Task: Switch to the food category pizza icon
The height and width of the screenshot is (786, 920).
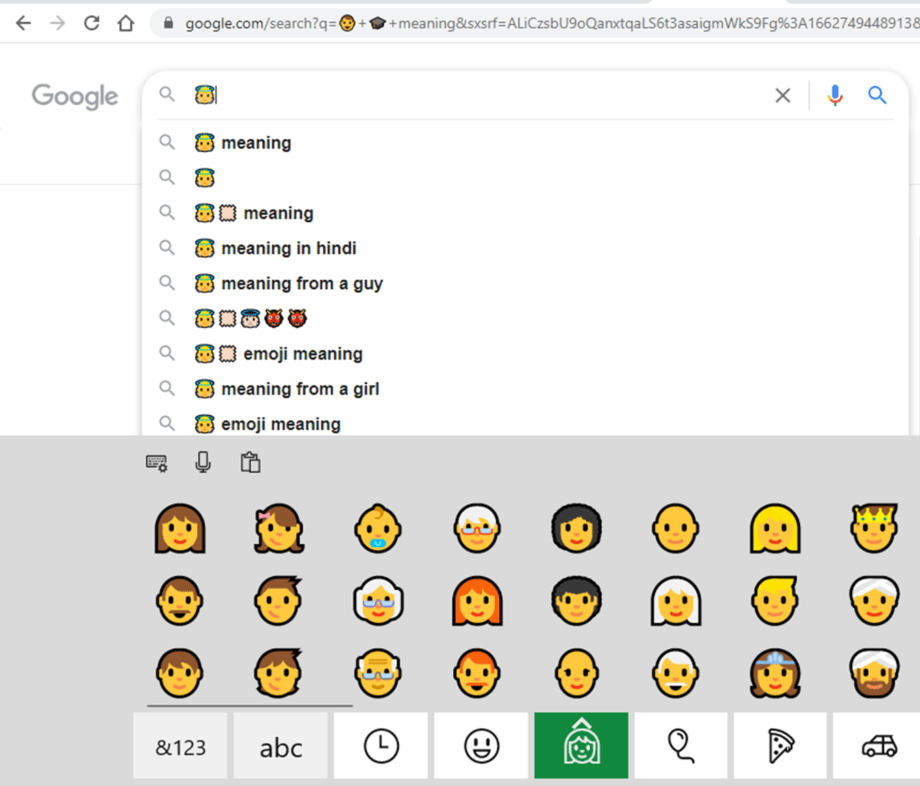Action: [780, 745]
